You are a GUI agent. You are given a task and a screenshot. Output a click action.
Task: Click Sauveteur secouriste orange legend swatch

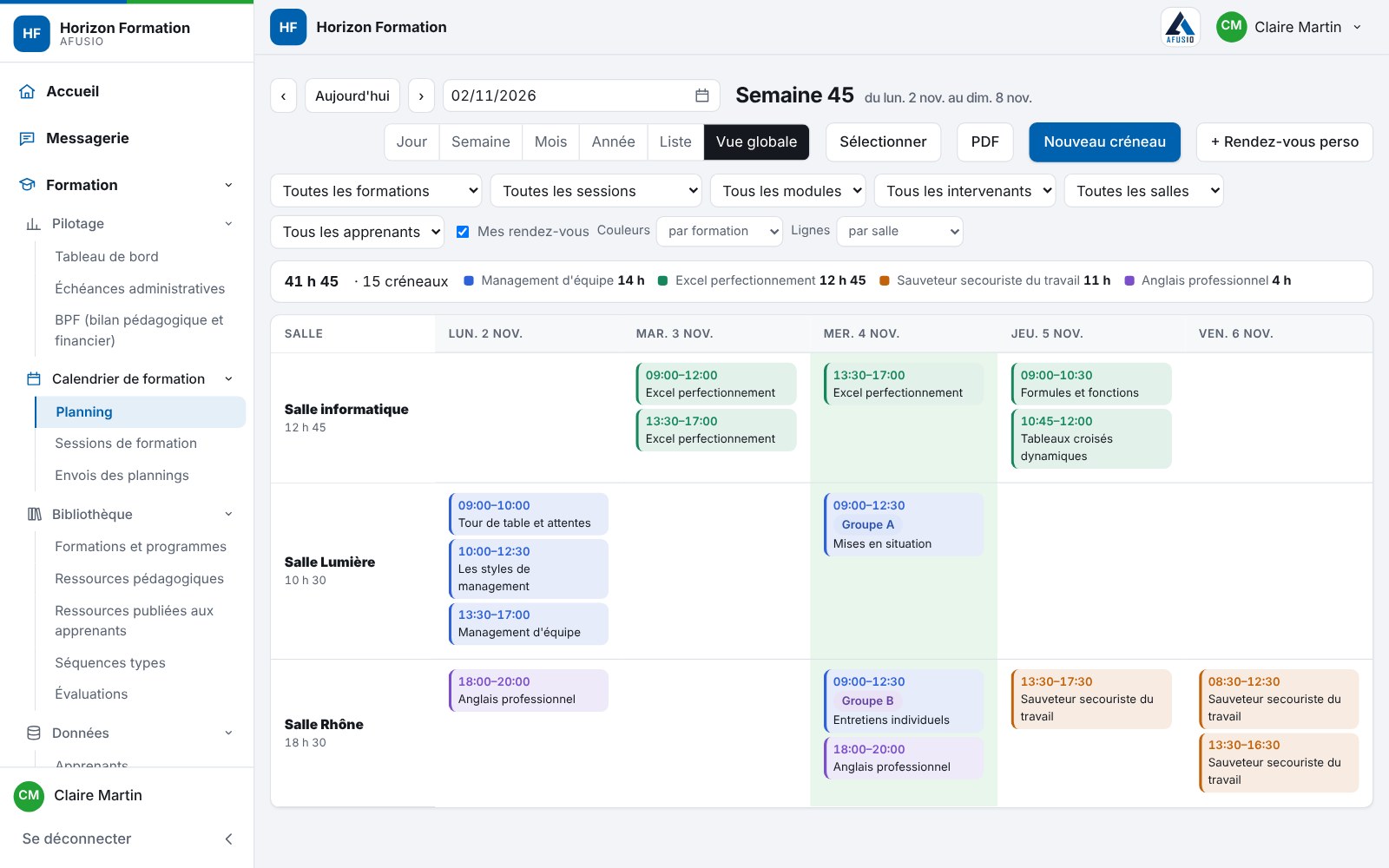pos(885,280)
